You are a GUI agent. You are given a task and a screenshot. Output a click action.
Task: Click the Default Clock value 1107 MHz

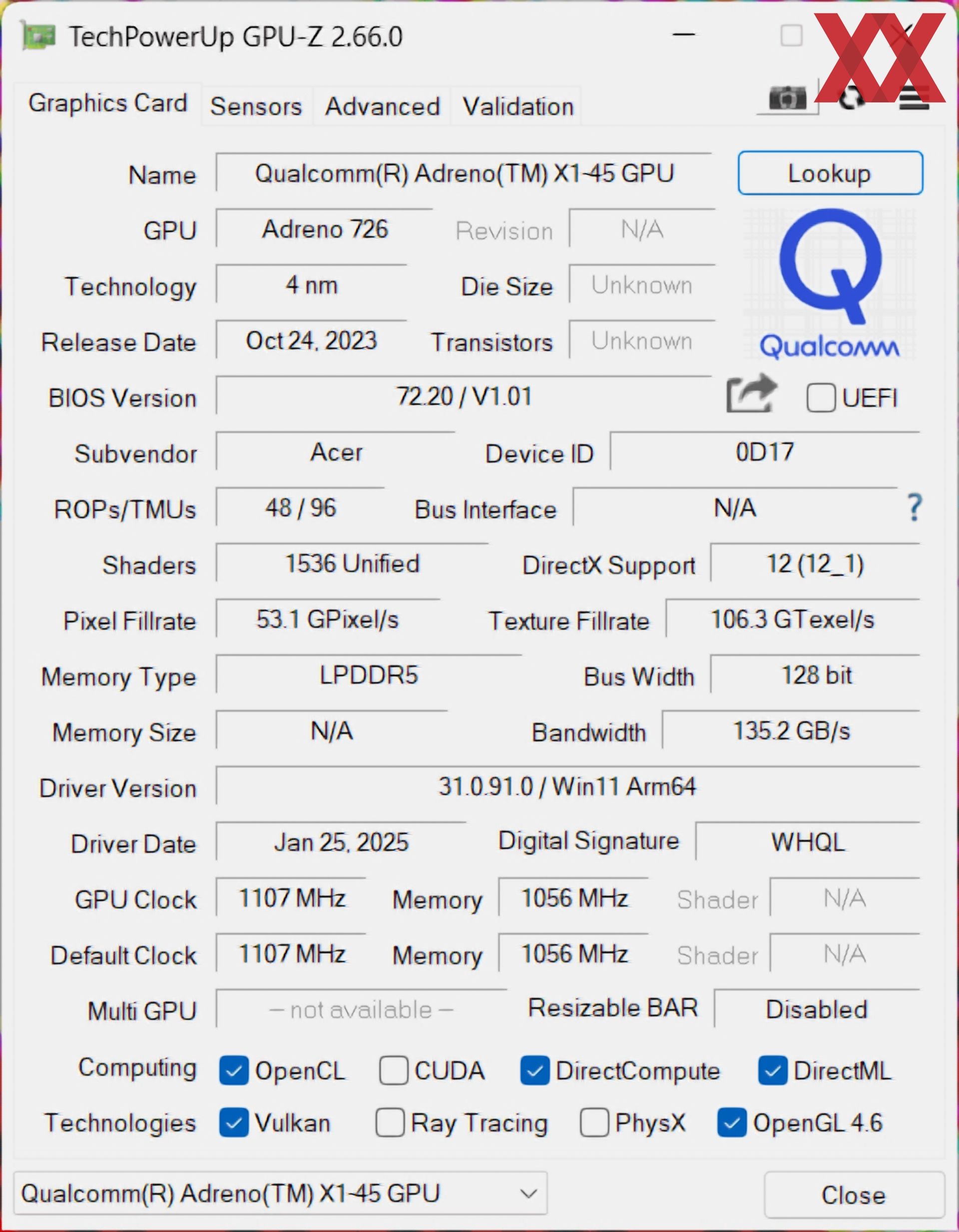click(x=291, y=953)
